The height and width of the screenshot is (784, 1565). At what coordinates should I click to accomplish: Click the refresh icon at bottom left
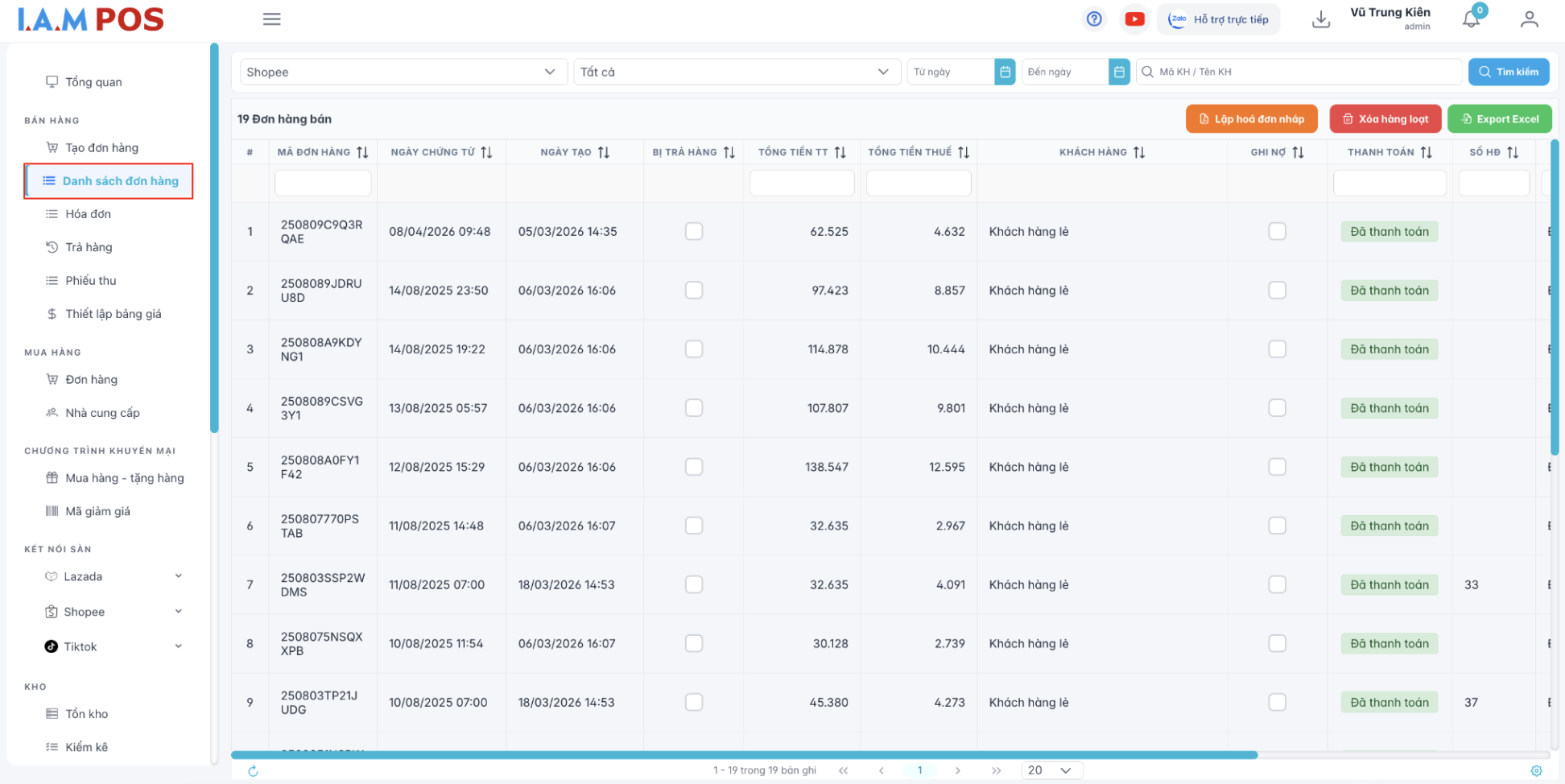pyautogui.click(x=253, y=771)
